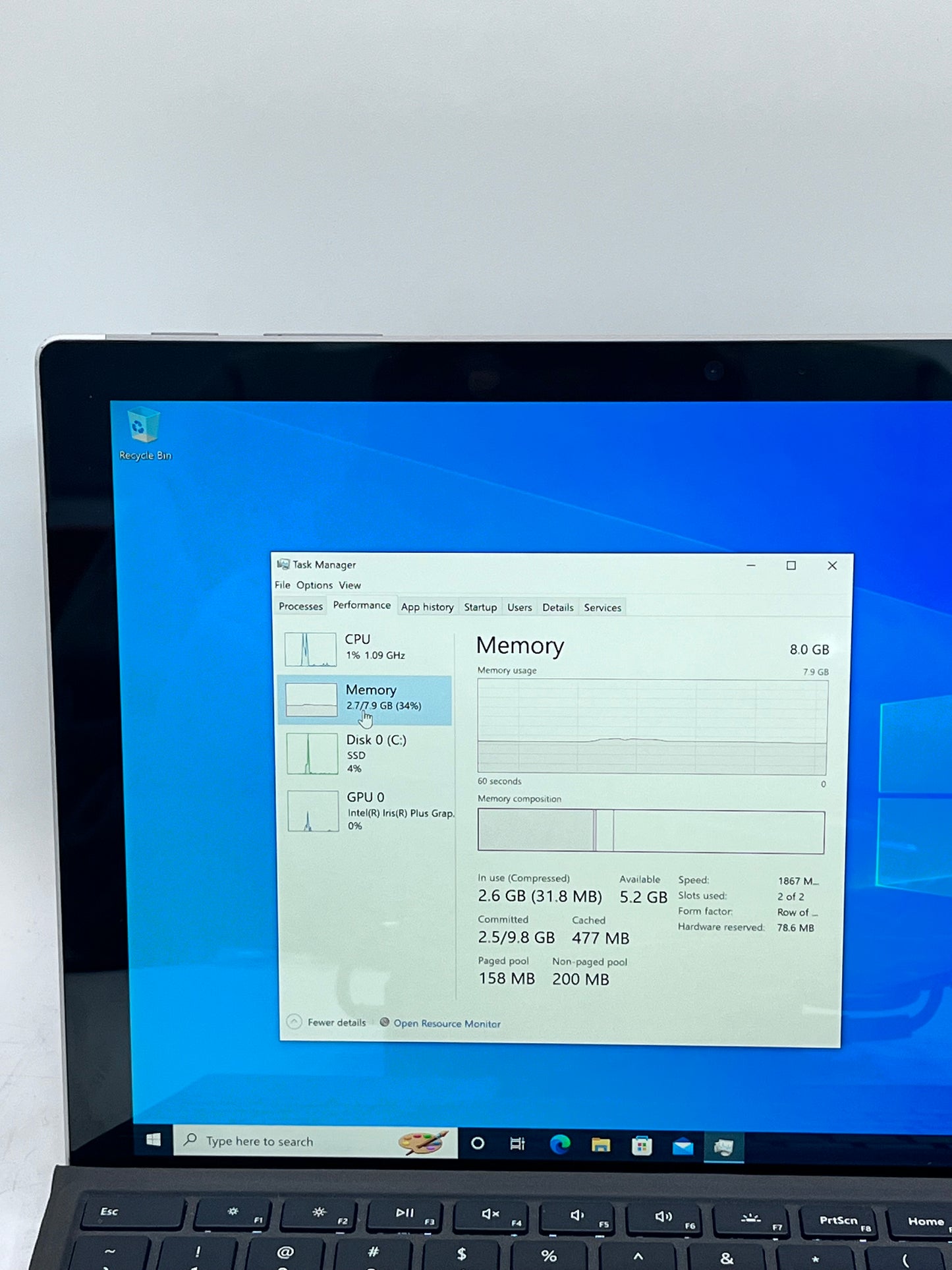Switch to the Processes tab
Viewport: 952px width, 1270px height.
pyautogui.click(x=300, y=606)
